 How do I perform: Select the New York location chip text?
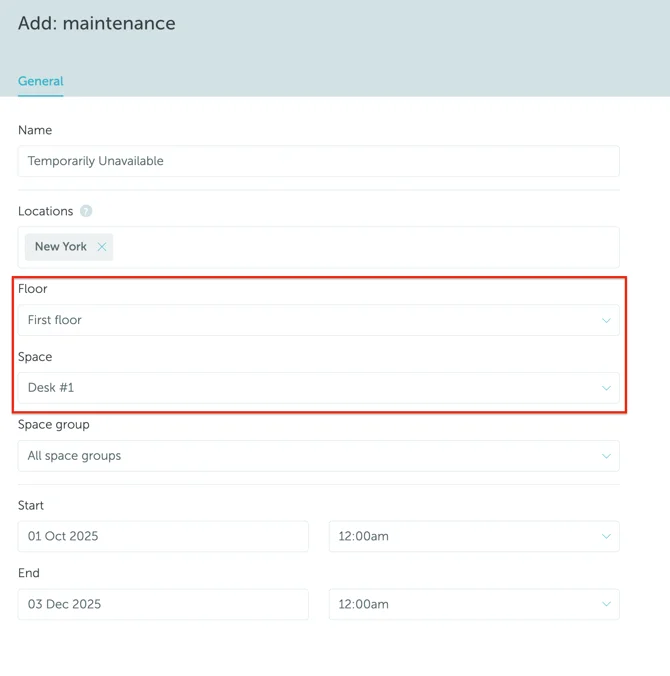(x=60, y=247)
